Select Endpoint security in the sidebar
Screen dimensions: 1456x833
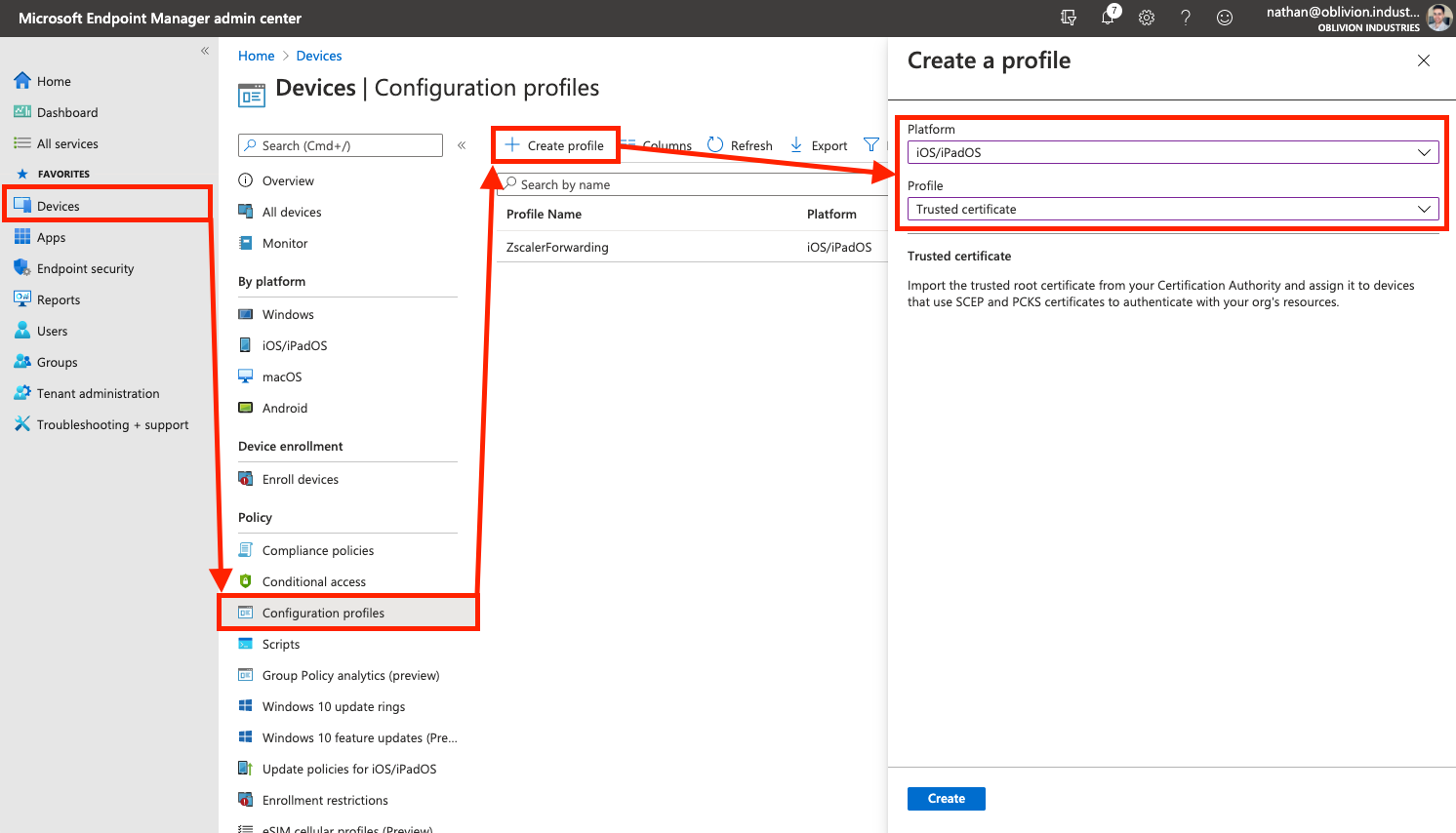coord(85,269)
